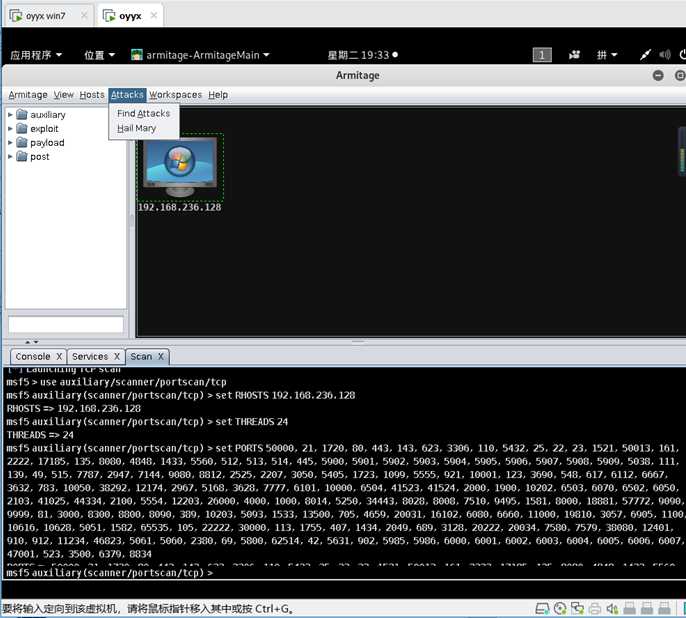Click the power icon in top bar
The image size is (686, 618).
tap(682, 55)
